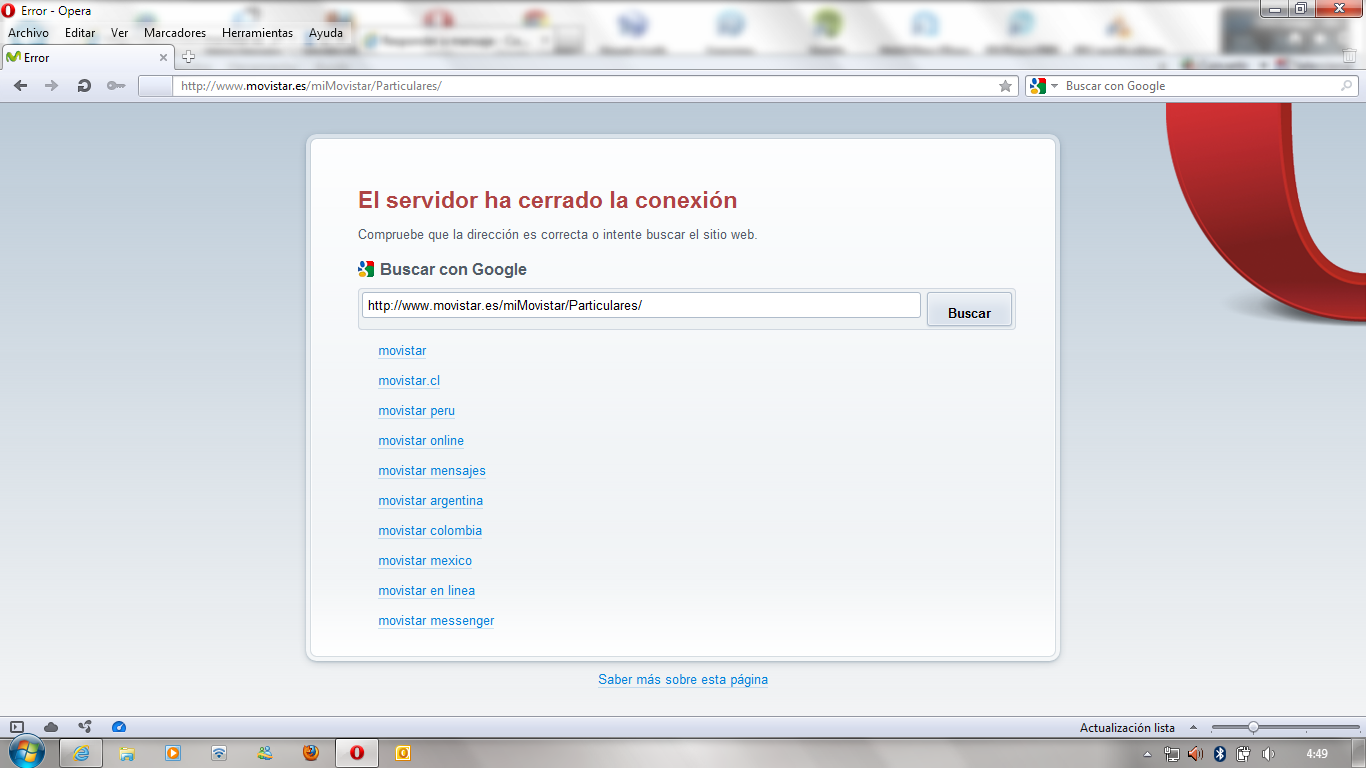
Task: Open the Archivo menu
Action: [x=28, y=33]
